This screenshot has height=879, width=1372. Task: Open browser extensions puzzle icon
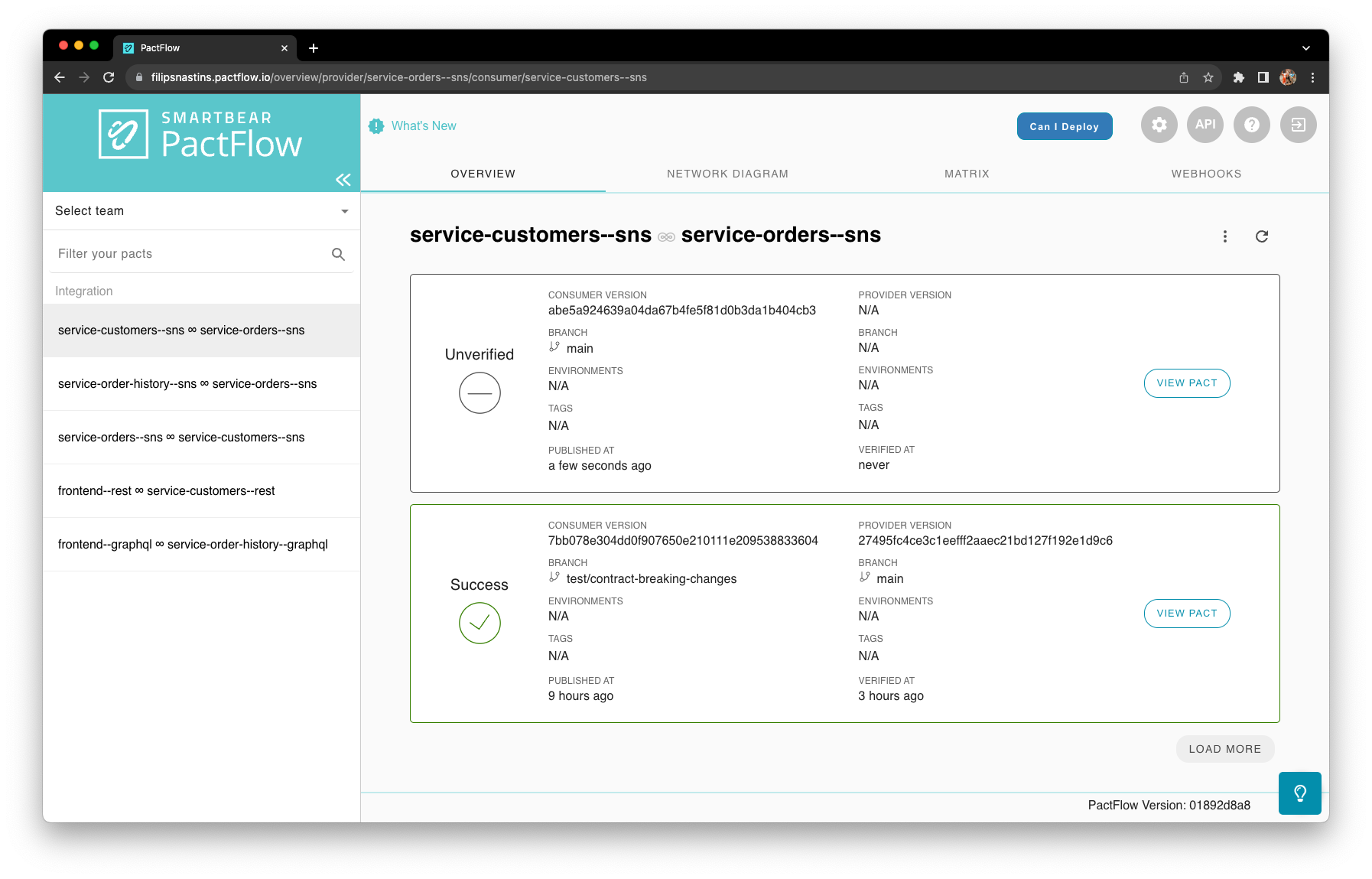(1239, 77)
